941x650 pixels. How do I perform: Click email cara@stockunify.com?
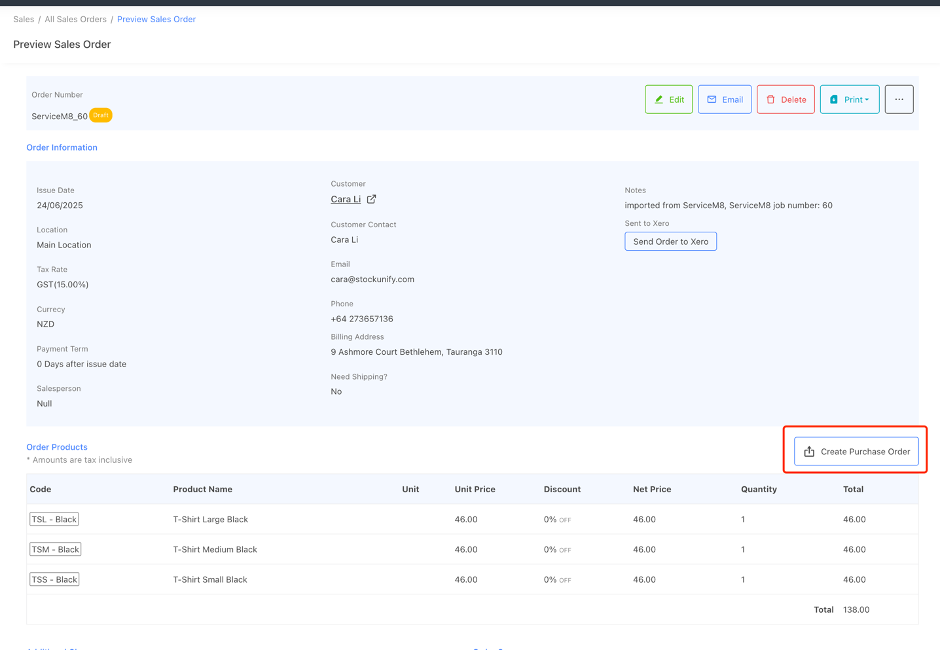click(372, 279)
